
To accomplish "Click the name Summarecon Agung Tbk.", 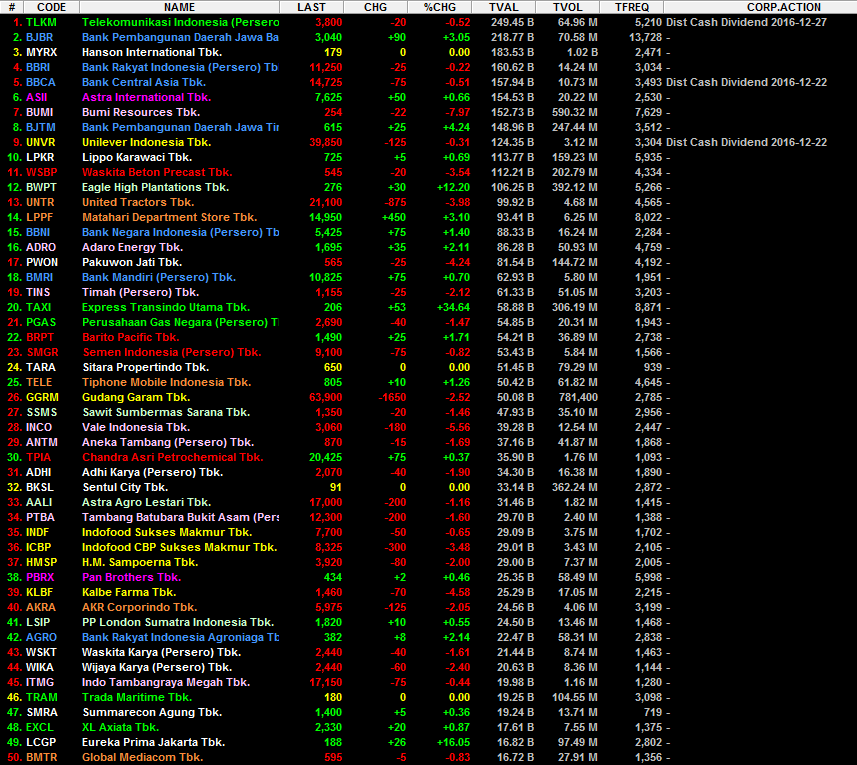I will (x=152, y=713).
